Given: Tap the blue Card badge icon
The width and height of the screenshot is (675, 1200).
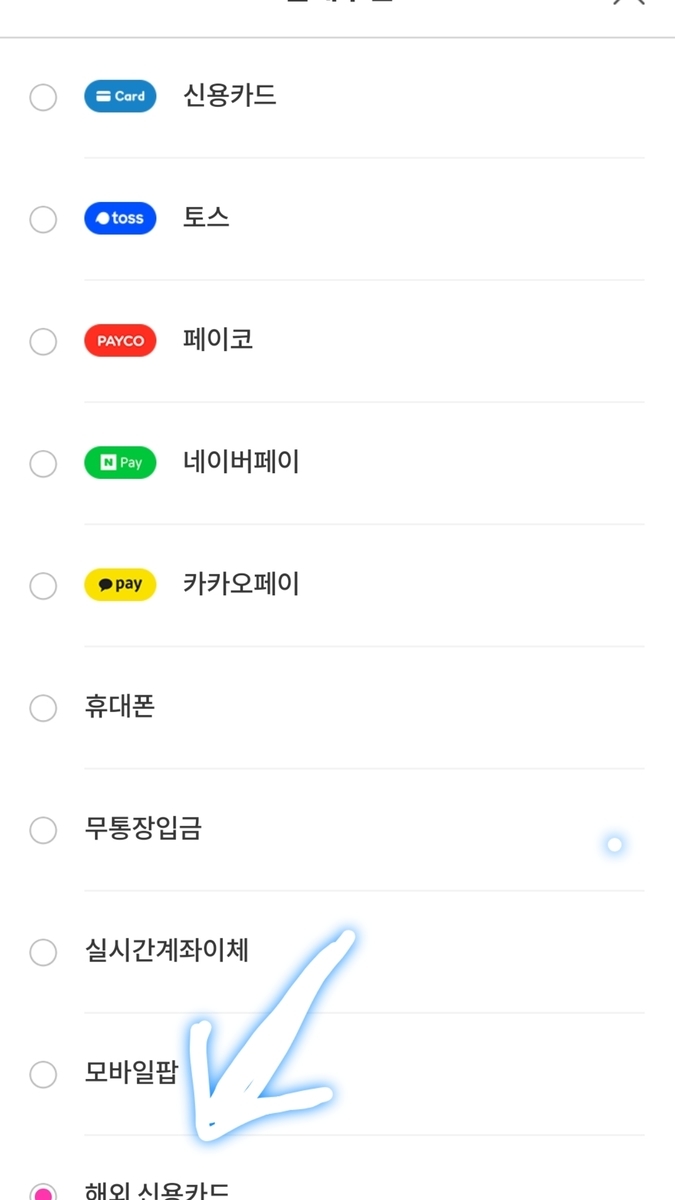Looking at the screenshot, I should point(120,96).
